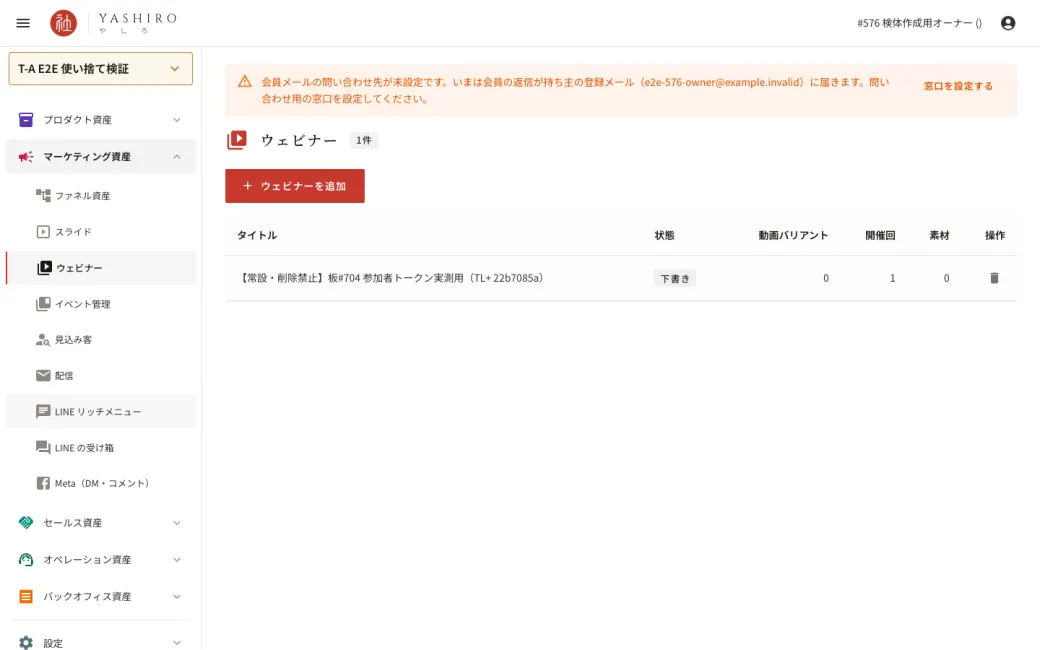1040x650 pixels.
Task: Click the red YASHIRO logo
Action: [64, 23]
